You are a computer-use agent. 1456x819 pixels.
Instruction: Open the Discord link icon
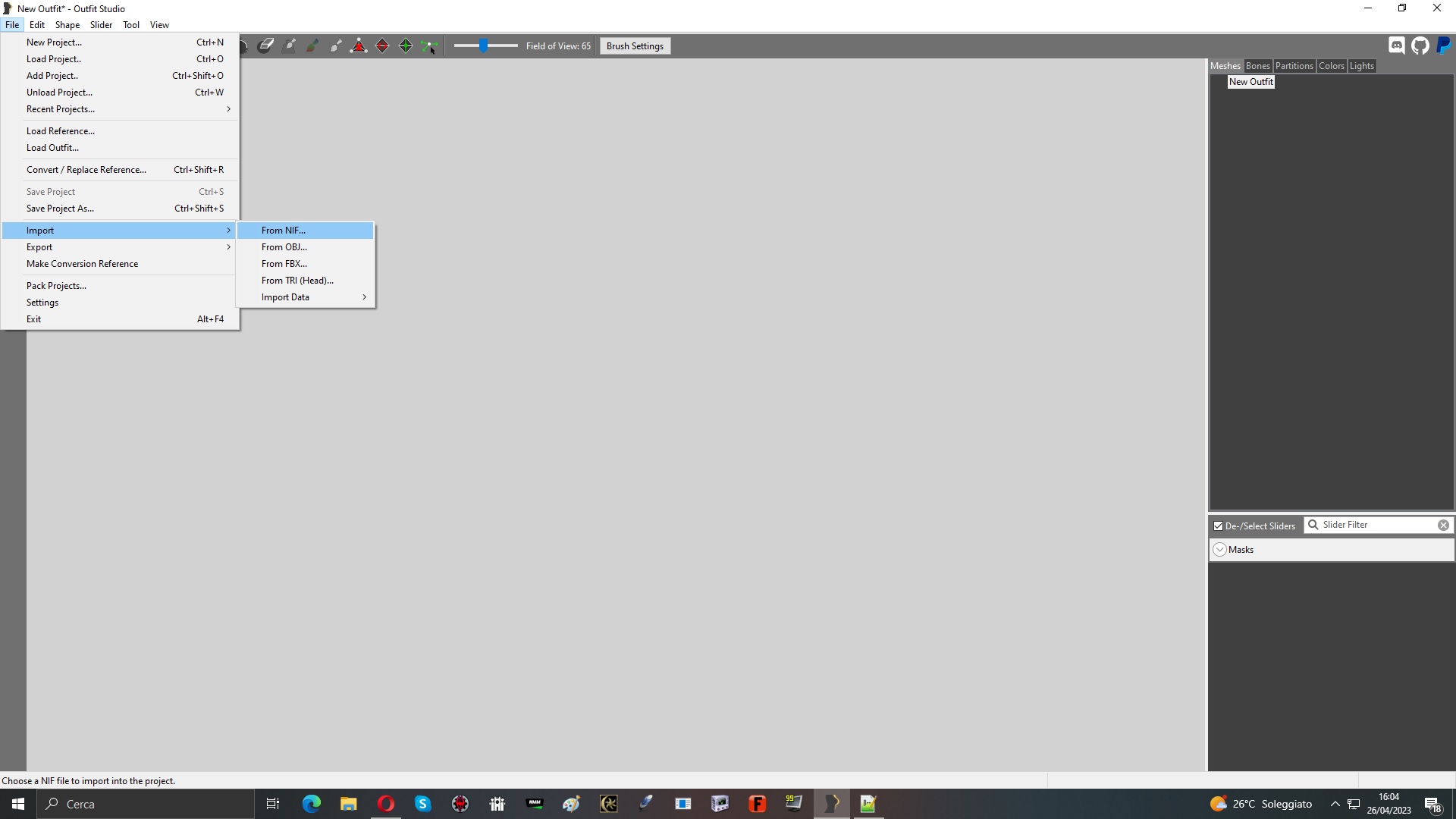point(1397,45)
